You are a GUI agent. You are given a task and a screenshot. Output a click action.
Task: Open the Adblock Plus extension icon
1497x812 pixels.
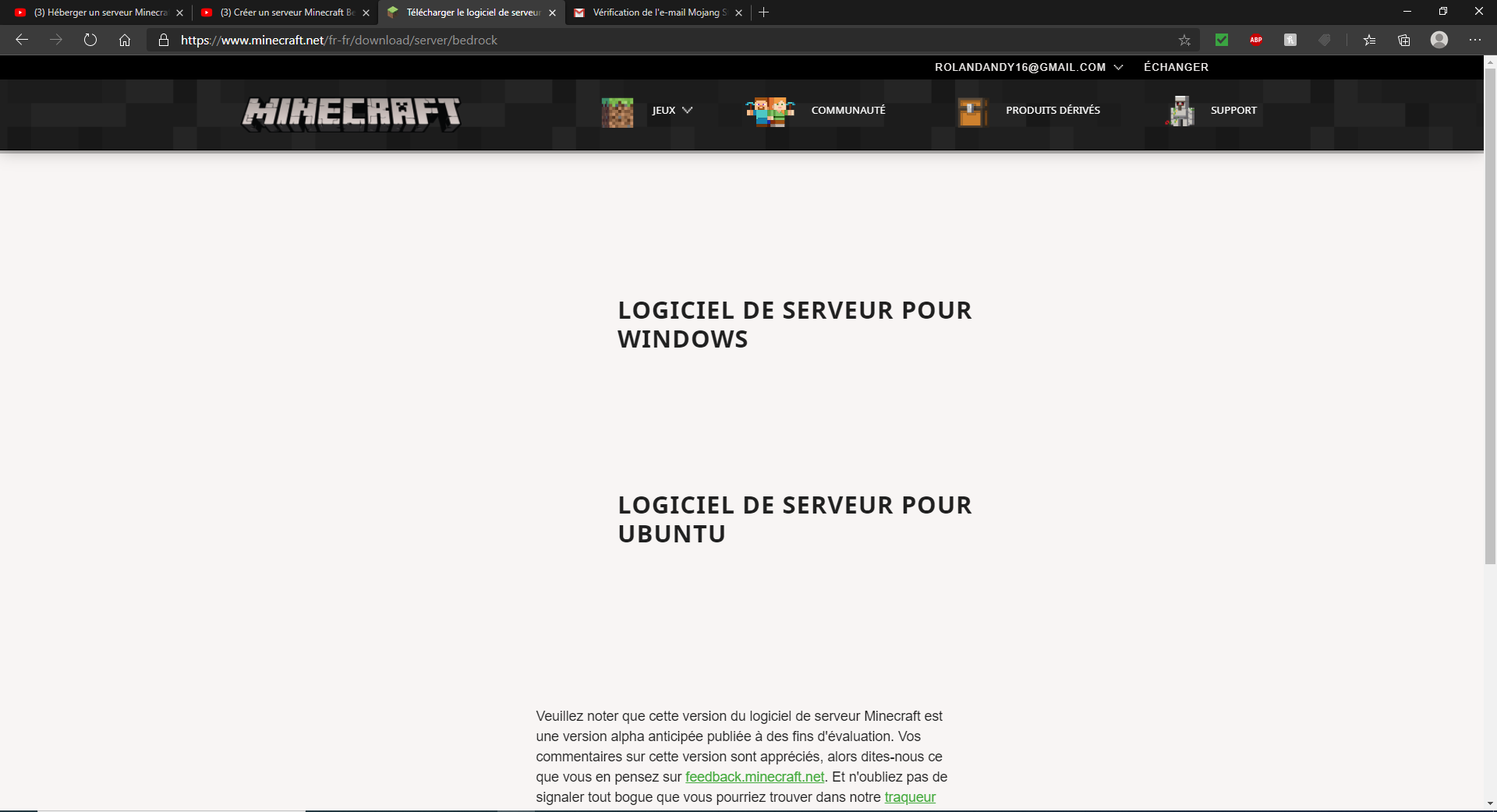[x=1256, y=40]
